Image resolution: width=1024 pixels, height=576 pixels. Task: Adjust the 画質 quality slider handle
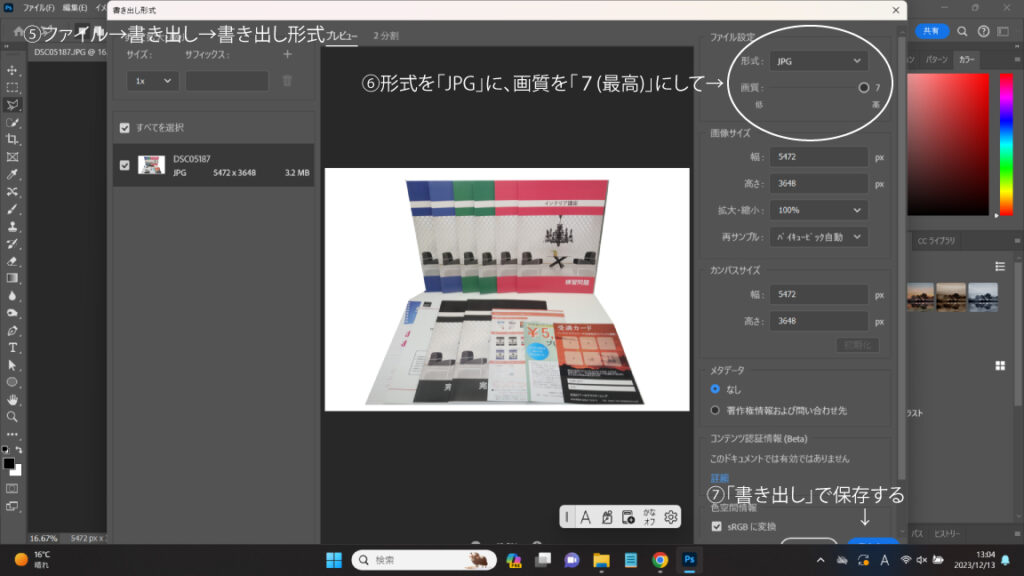pyautogui.click(x=863, y=88)
